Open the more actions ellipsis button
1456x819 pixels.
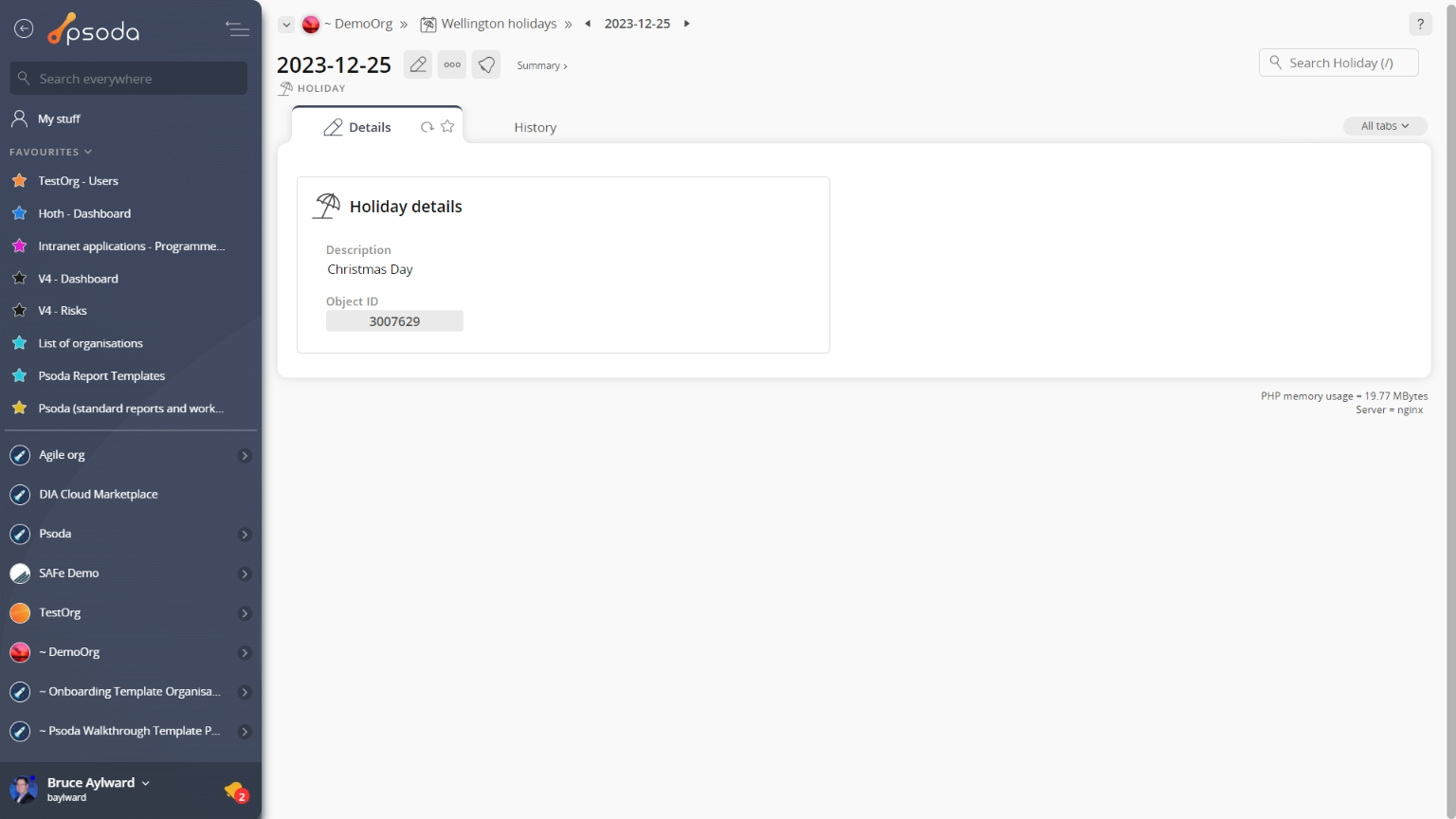click(452, 64)
